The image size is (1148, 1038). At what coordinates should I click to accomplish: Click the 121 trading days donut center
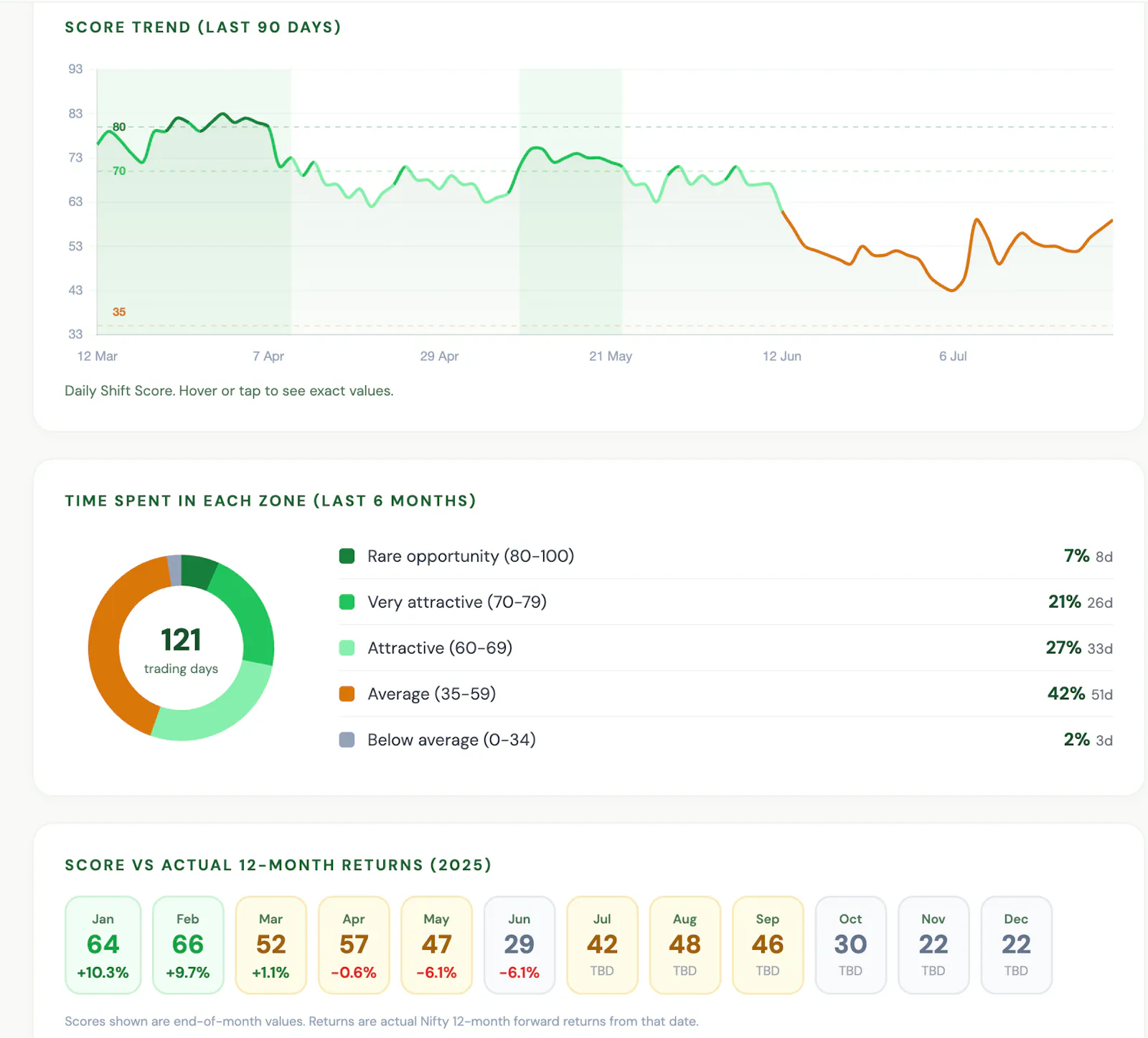pos(181,648)
